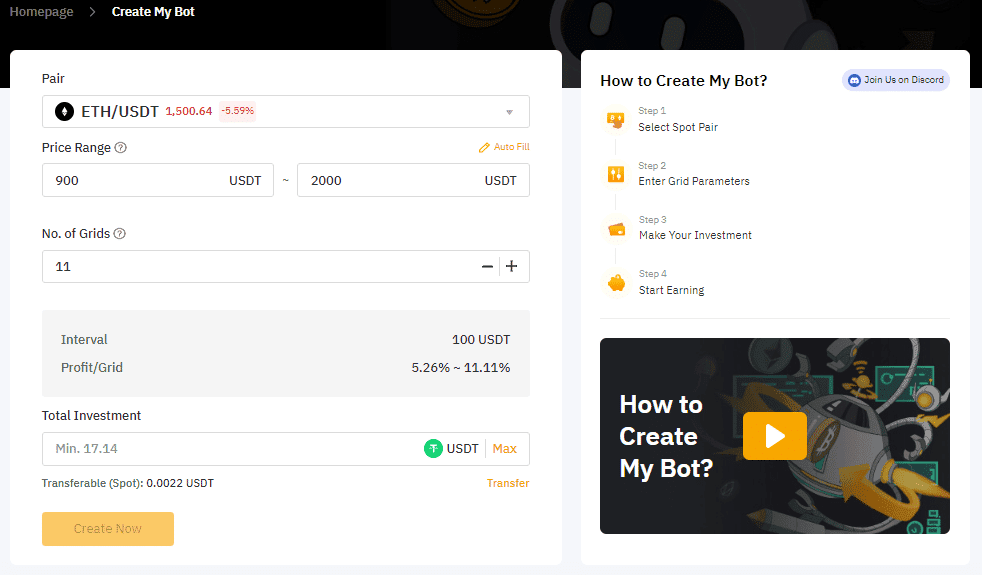Click the lower price input showing 900
Viewport: 982px width, 575px height.
click(x=158, y=180)
